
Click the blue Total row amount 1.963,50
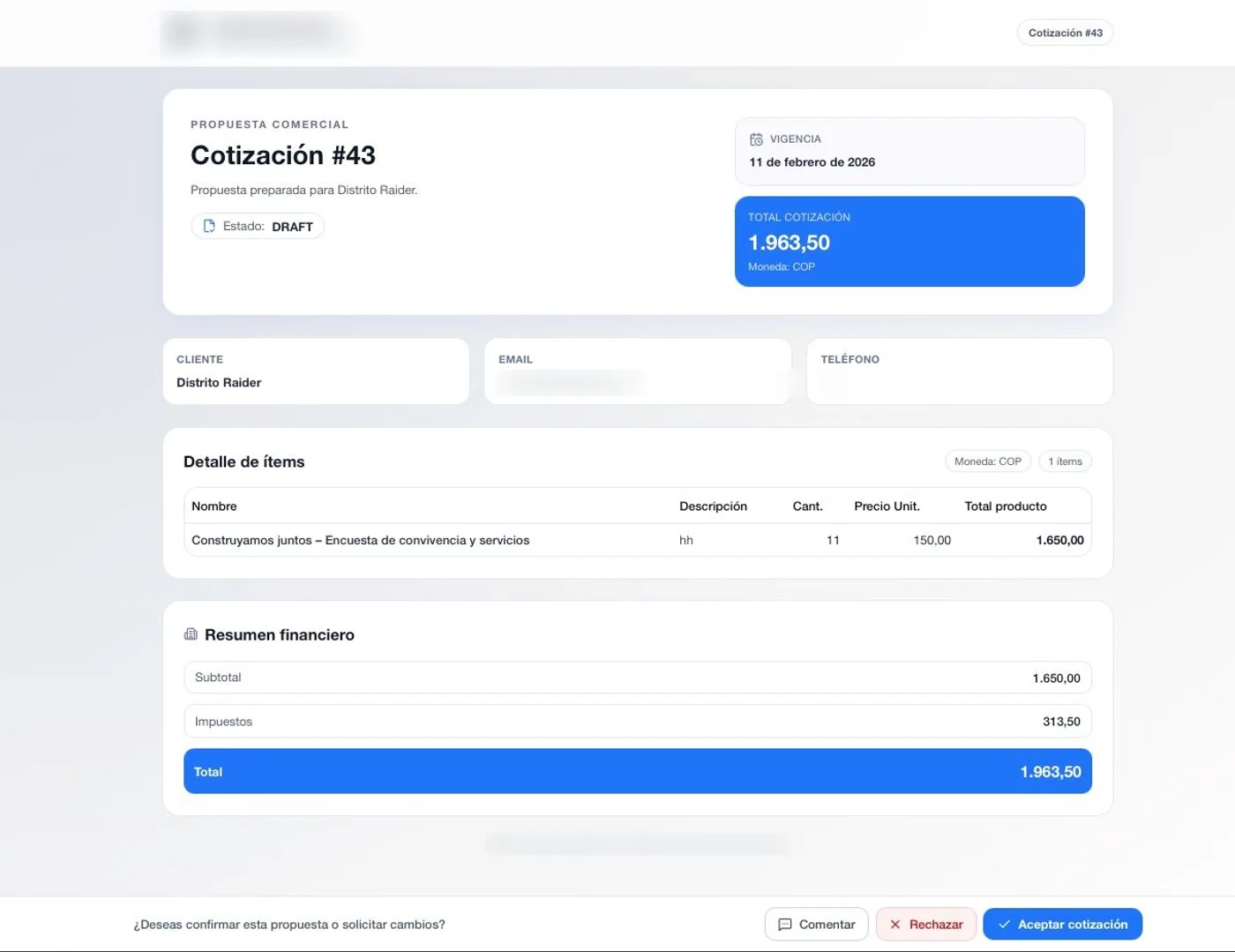(1051, 772)
